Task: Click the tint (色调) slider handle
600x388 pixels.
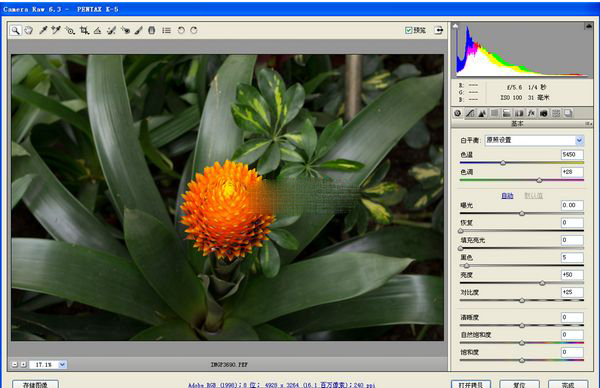Action: [539, 180]
